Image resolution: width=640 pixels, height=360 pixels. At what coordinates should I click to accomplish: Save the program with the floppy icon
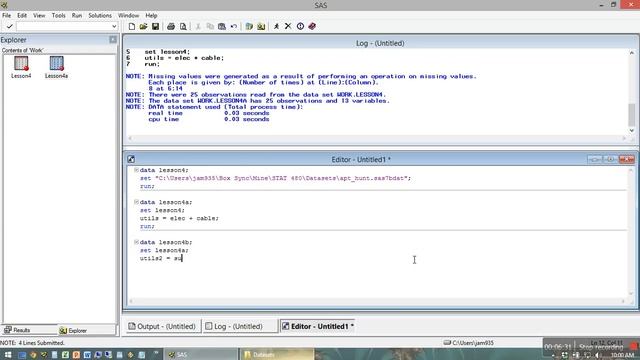(155, 27)
